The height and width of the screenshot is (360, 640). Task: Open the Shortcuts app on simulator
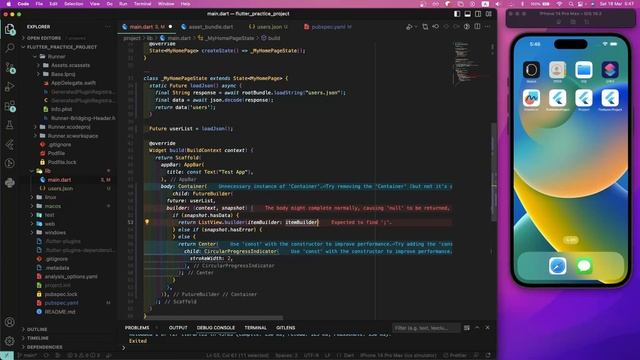610,70
